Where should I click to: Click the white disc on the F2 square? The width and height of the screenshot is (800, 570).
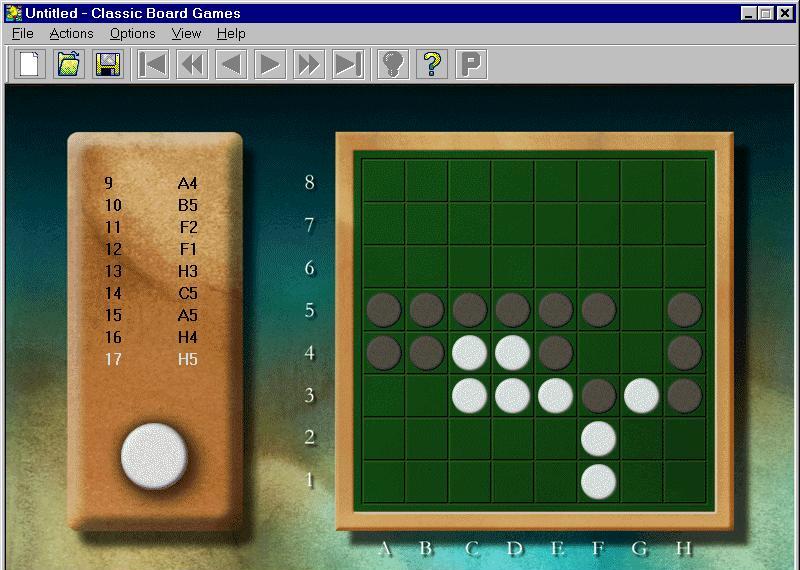(598, 438)
